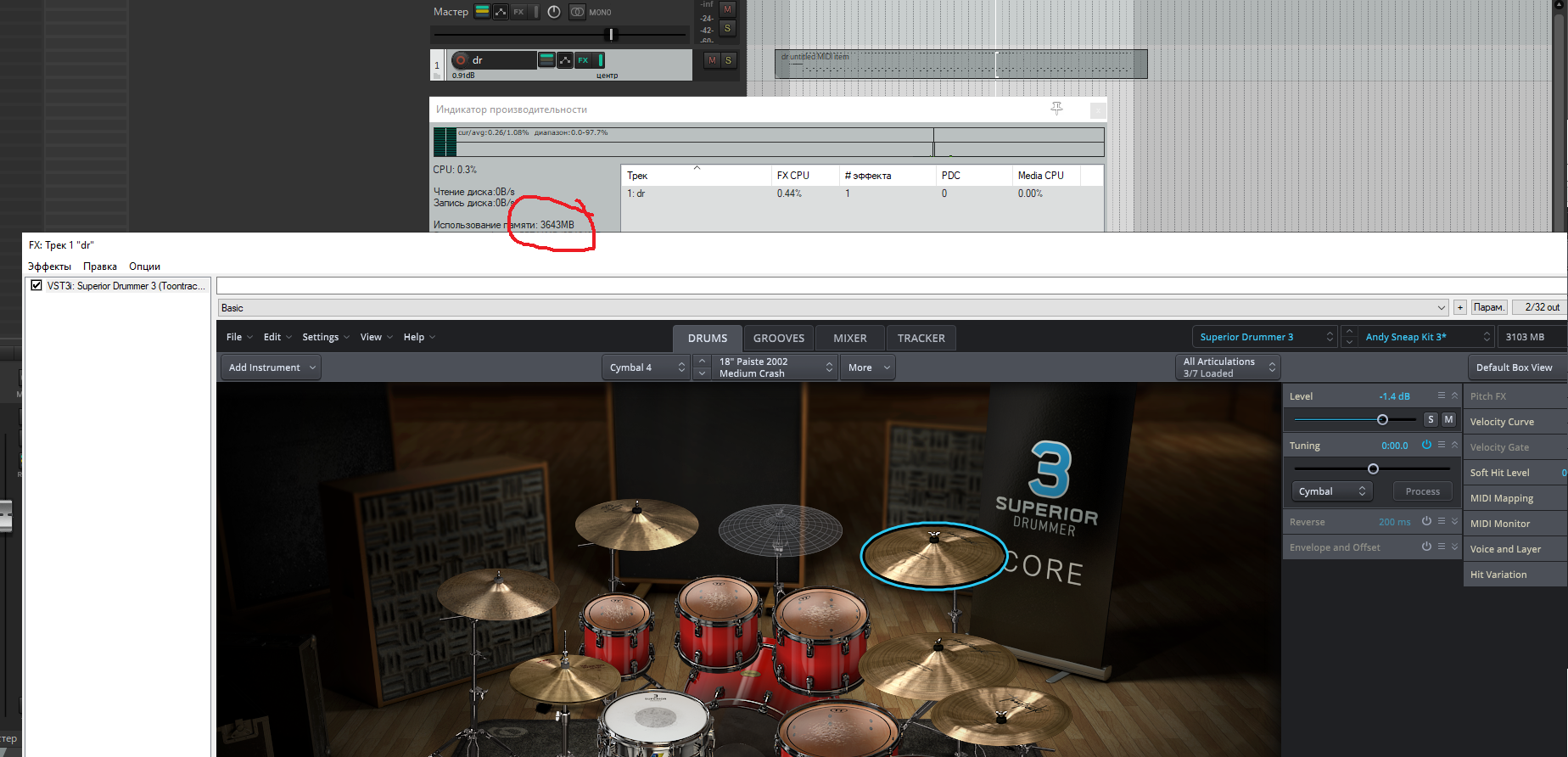This screenshot has height=757, width=1568.
Task: Open the master track FX chain
Action: click(518, 12)
